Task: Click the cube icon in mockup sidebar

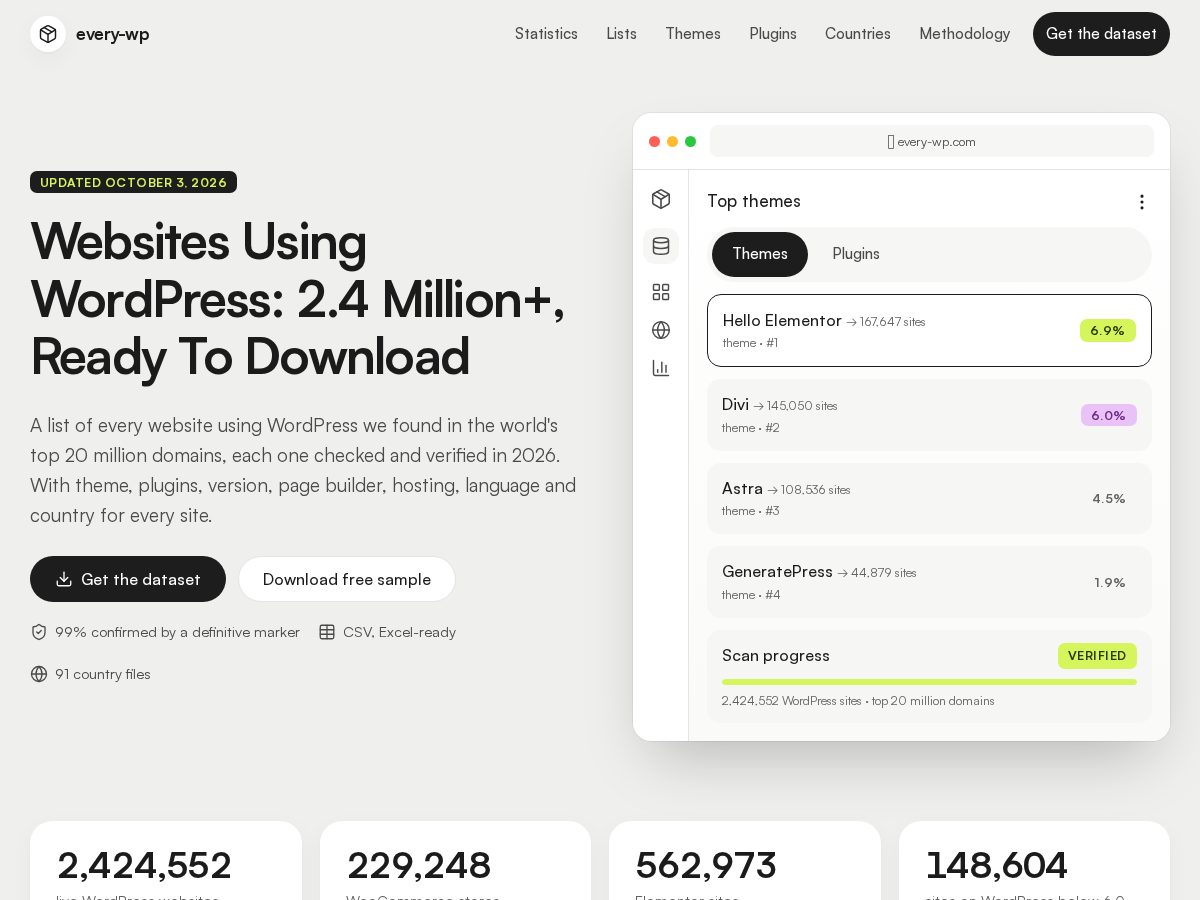Action: click(661, 199)
